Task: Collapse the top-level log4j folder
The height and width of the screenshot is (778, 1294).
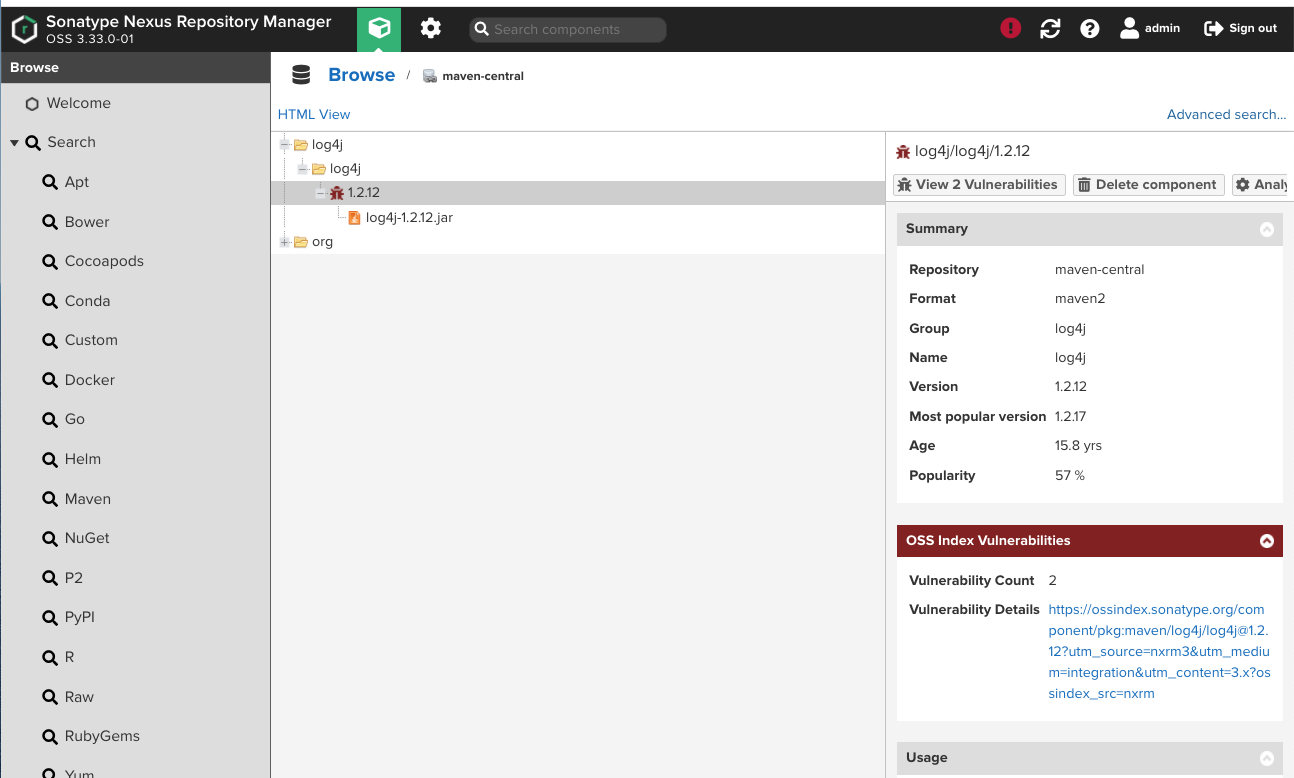Action: click(x=285, y=145)
